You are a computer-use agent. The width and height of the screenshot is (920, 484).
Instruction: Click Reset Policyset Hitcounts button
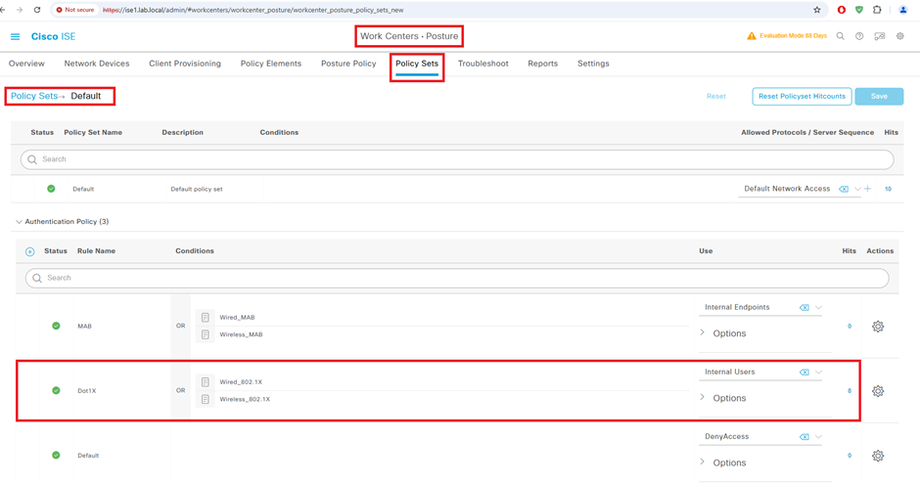(801, 96)
